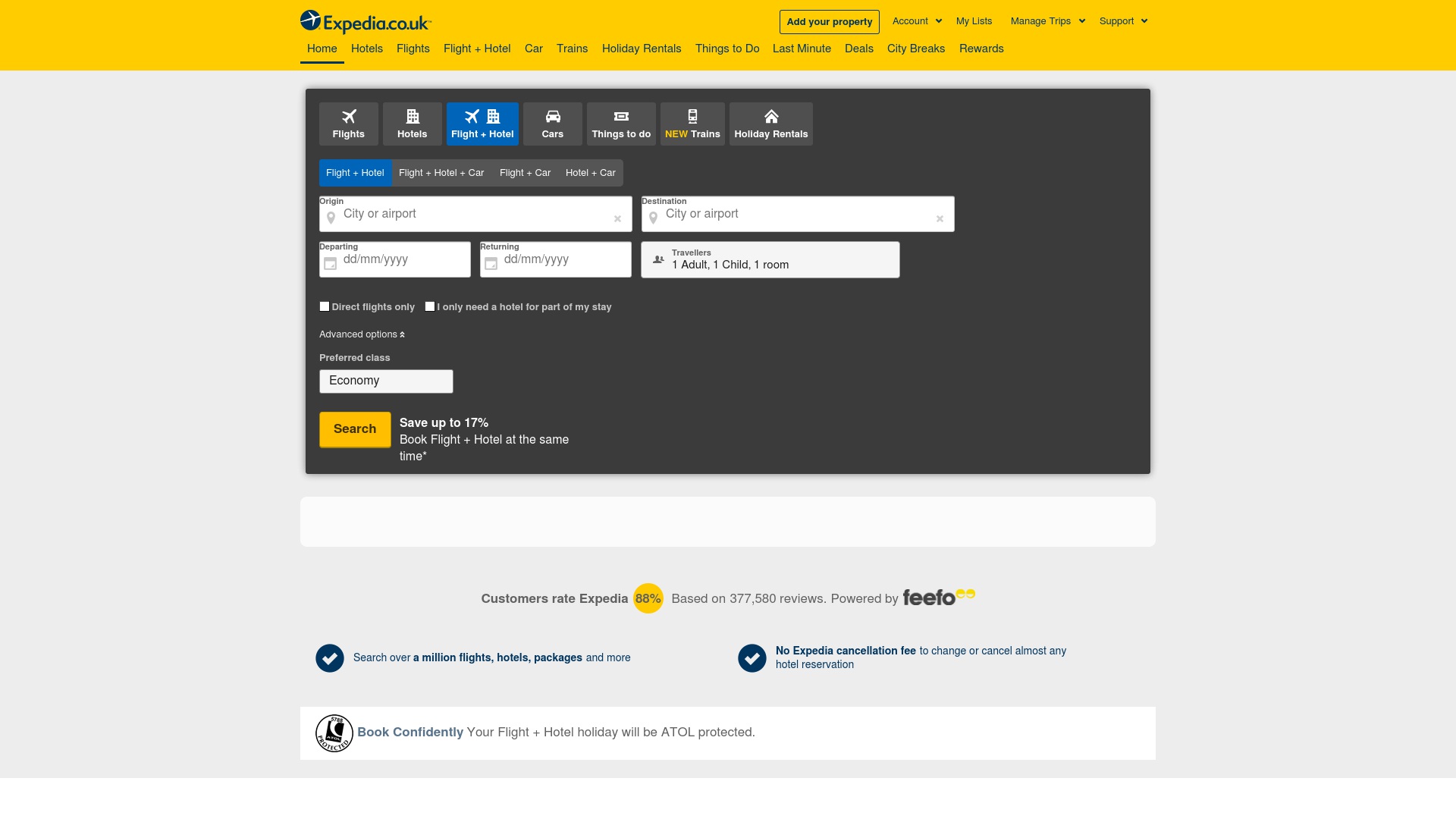Open the Holiday Rentals house tab
This screenshot has height=819, width=1456.
771,124
